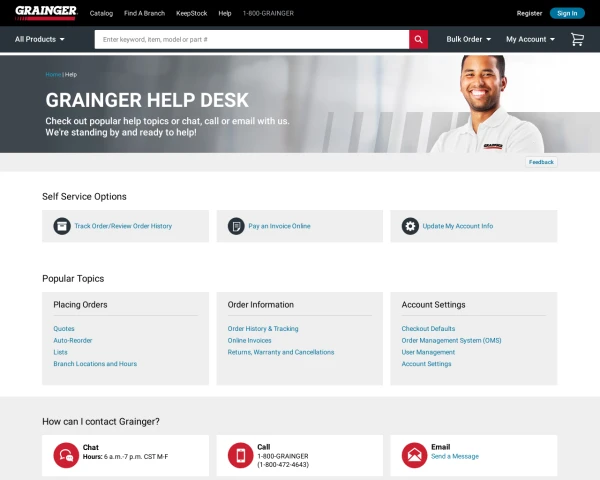Click the red Email envelope icon
The height and width of the screenshot is (480, 600).
tap(414, 455)
